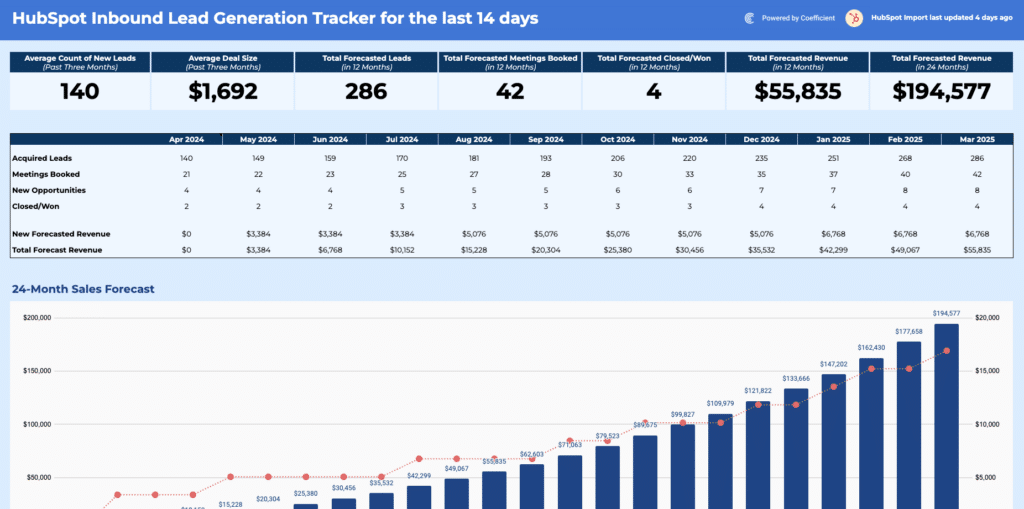Click the Total Forecast Revenue row label
The height and width of the screenshot is (509, 1024).
coord(57,250)
